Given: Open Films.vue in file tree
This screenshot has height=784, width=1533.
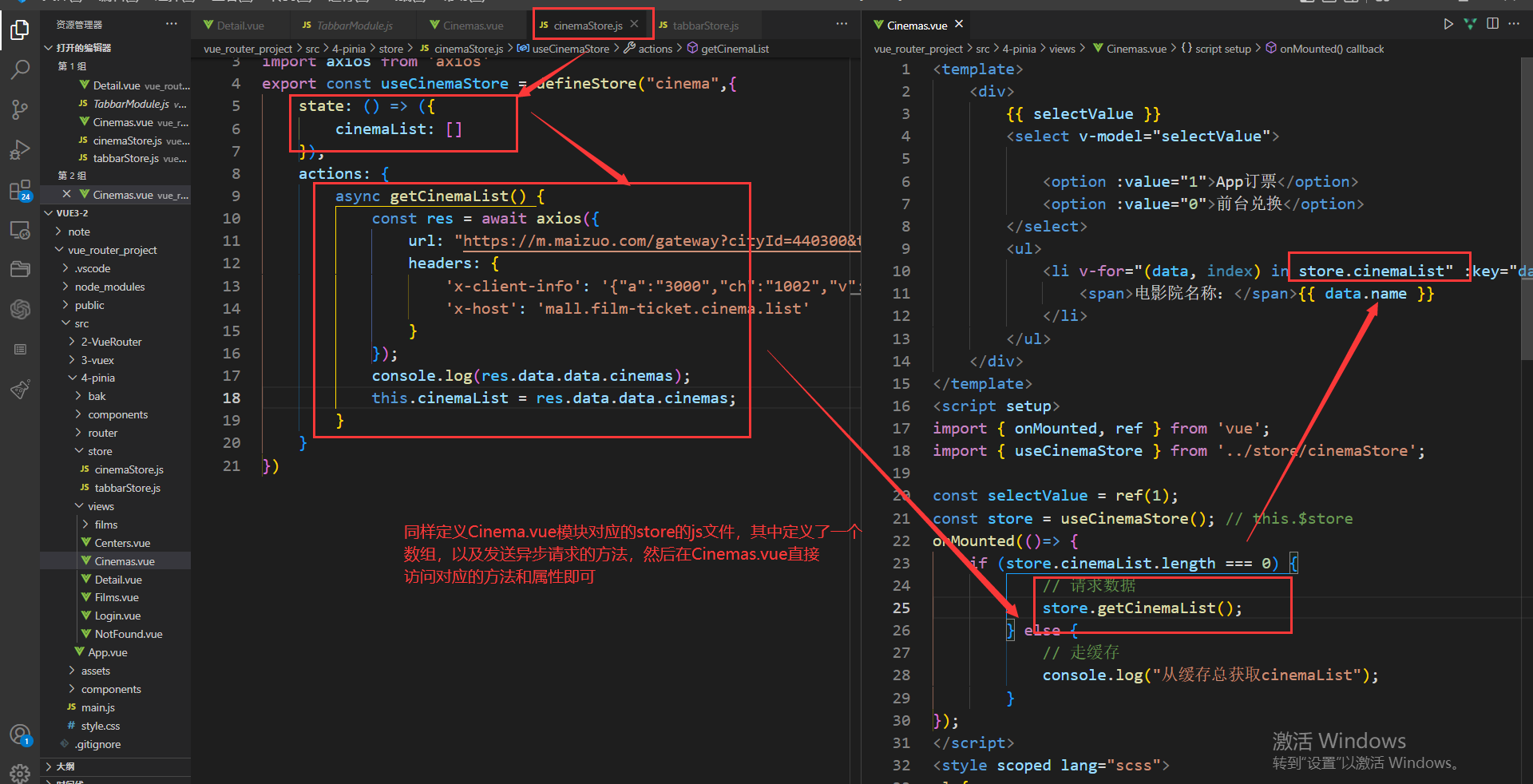Looking at the screenshot, I should pyautogui.click(x=117, y=597).
